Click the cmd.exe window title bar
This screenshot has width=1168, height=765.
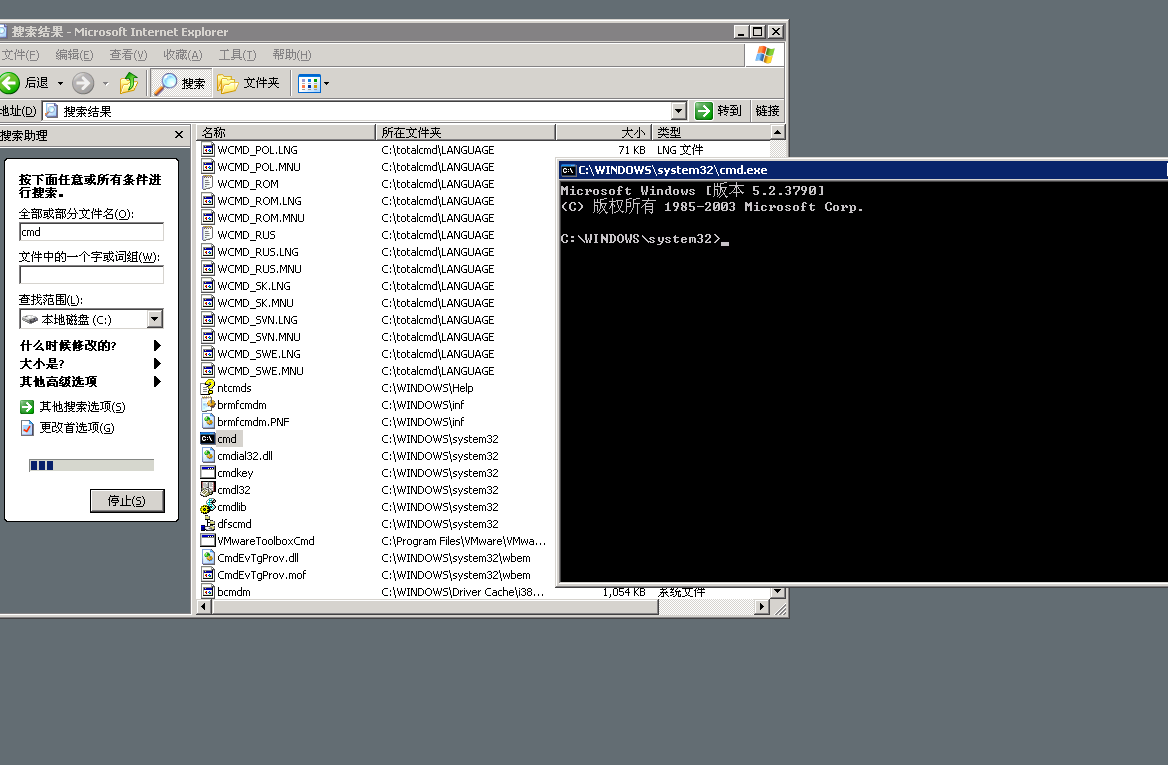(x=864, y=170)
